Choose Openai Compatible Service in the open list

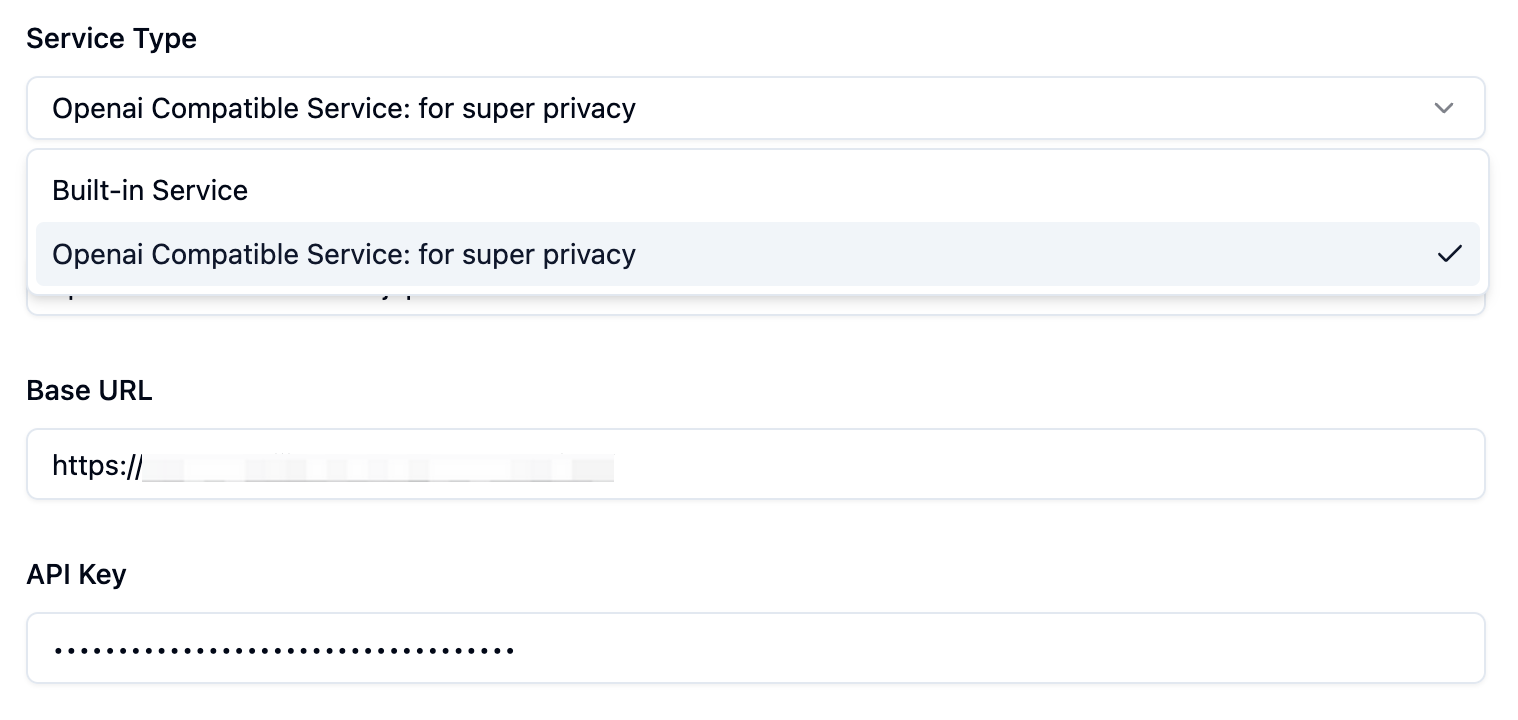(x=757, y=254)
